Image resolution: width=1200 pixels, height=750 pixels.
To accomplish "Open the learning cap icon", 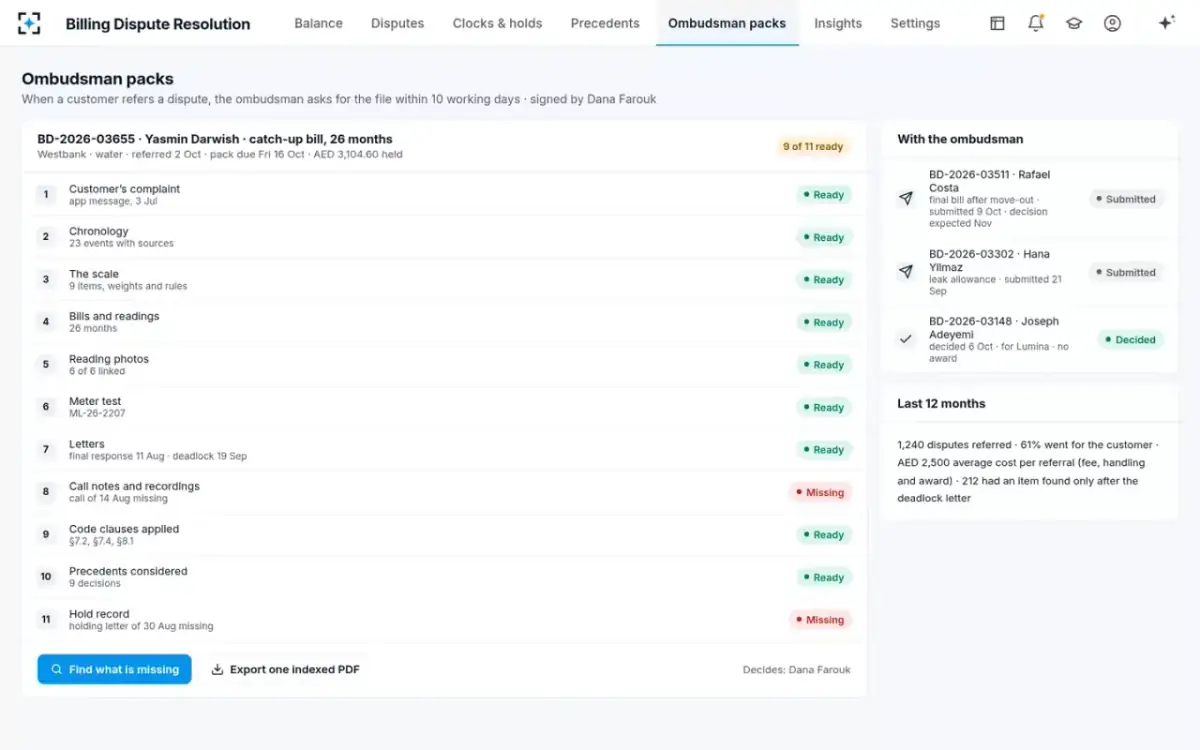I will tap(1074, 23).
